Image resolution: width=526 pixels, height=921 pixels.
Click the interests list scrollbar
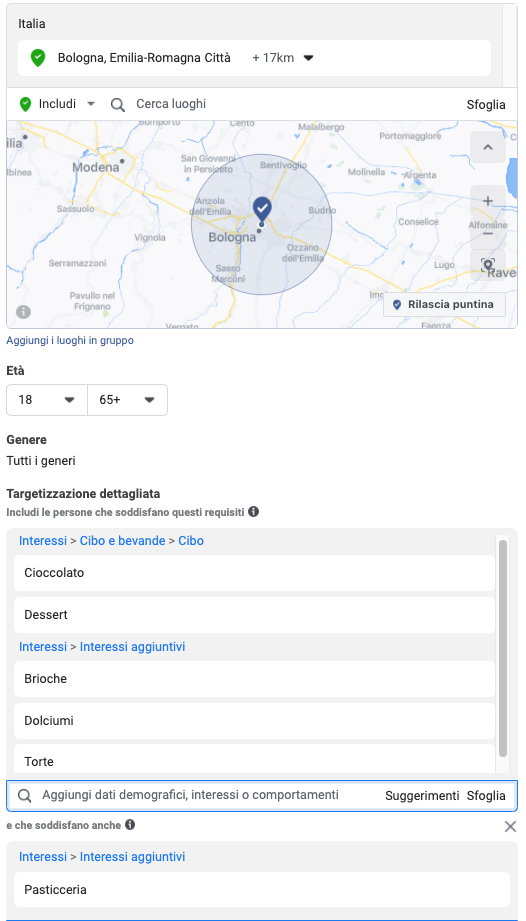click(503, 648)
